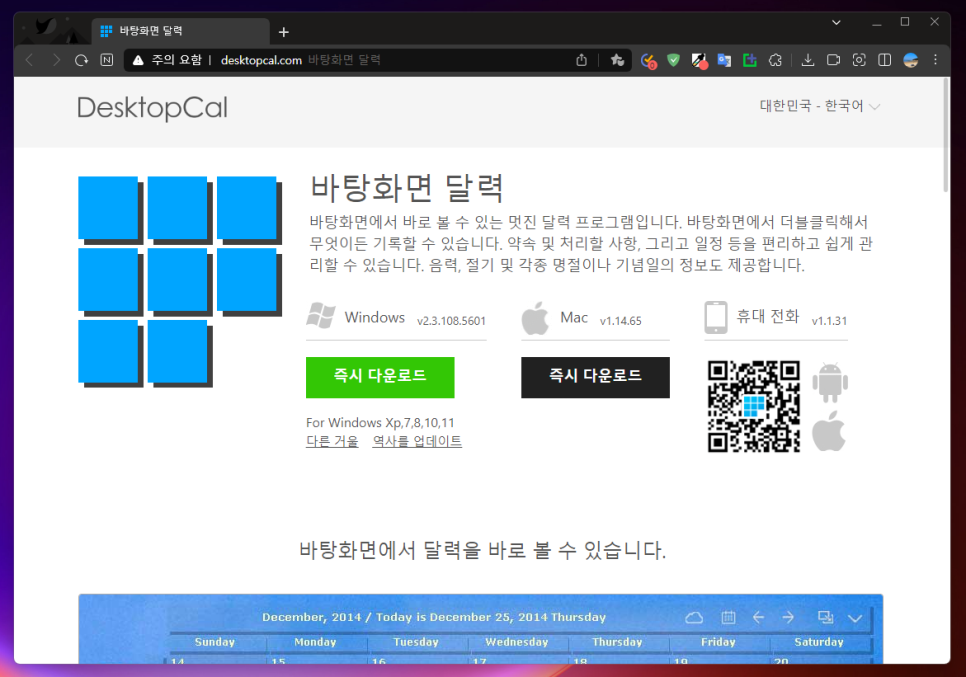Reload the desktopcal.com page
The image size is (966, 677).
pyautogui.click(x=81, y=60)
